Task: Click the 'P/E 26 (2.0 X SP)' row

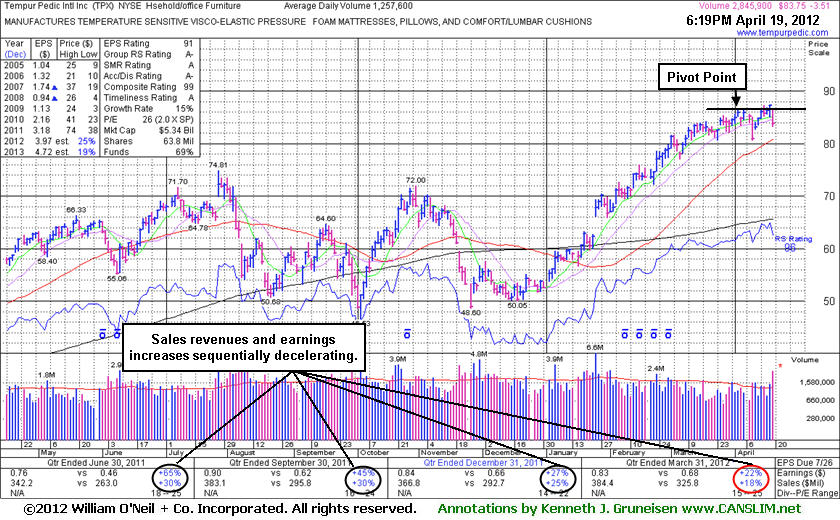Action: pos(148,119)
